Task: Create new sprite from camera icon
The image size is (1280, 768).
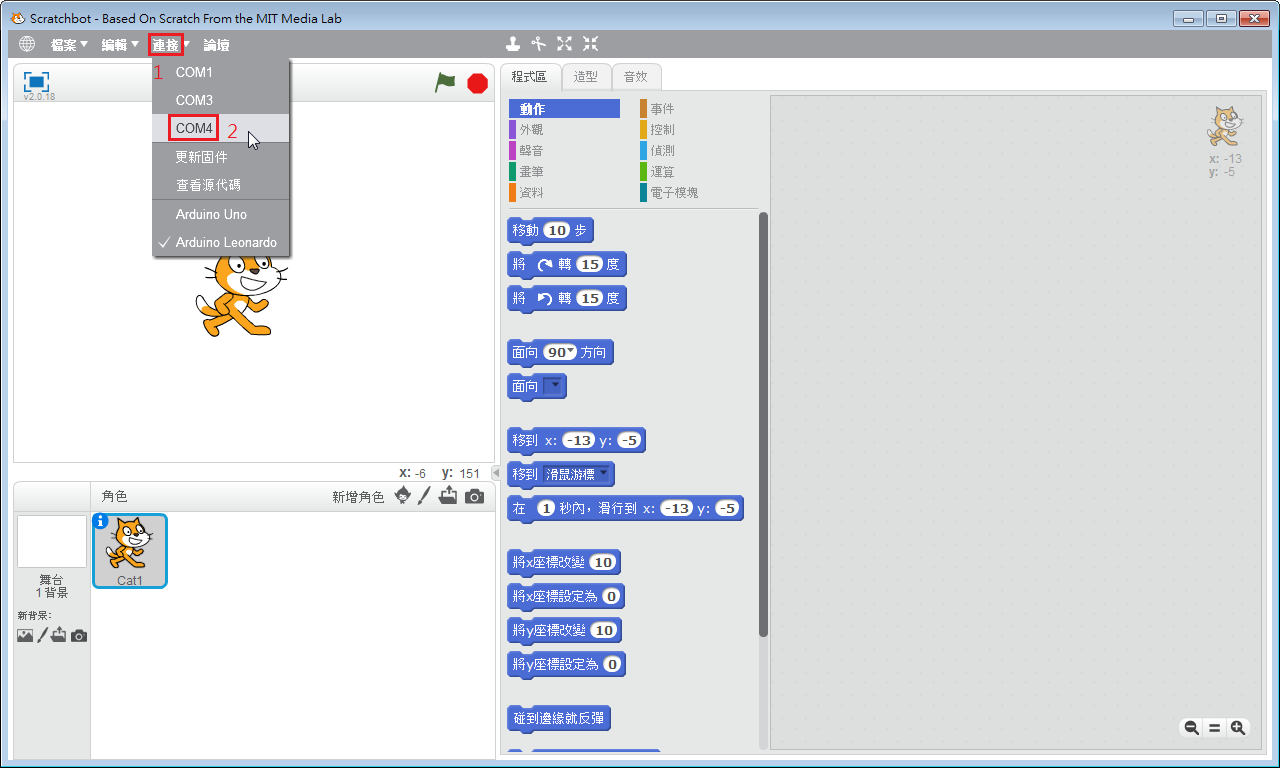Action: 474,496
